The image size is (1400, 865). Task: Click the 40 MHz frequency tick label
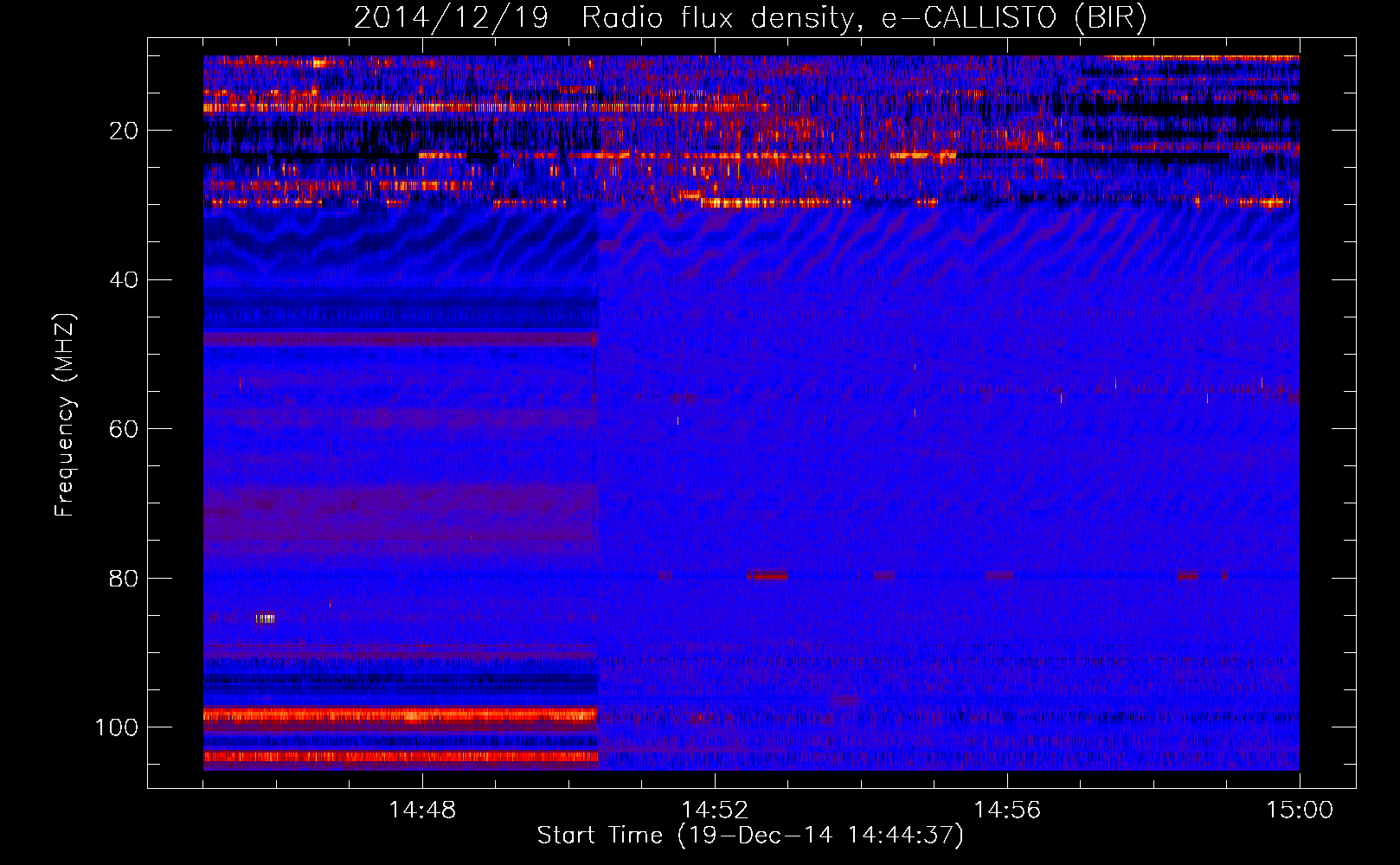[x=125, y=280]
